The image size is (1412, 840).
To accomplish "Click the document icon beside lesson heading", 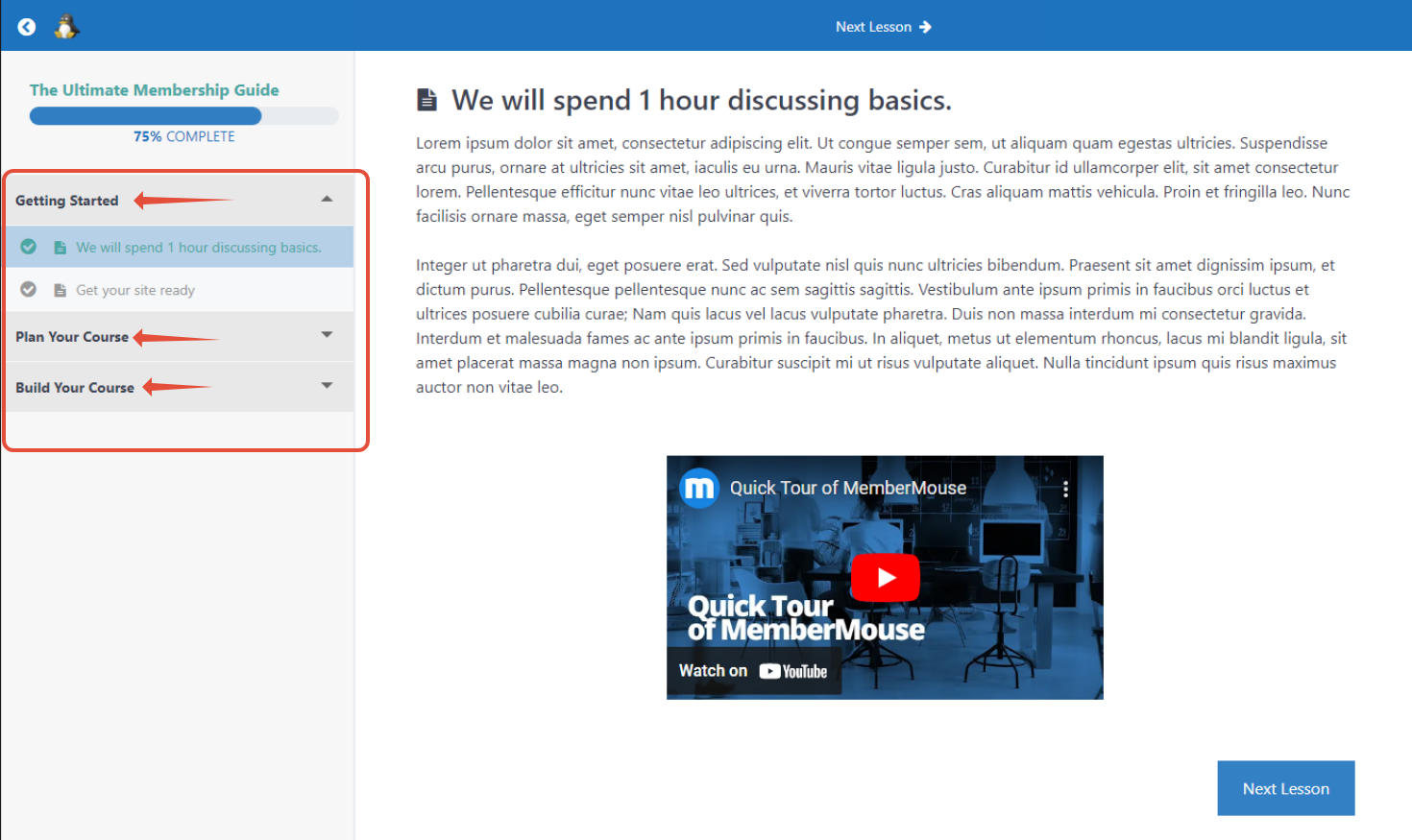I will pyautogui.click(x=426, y=100).
